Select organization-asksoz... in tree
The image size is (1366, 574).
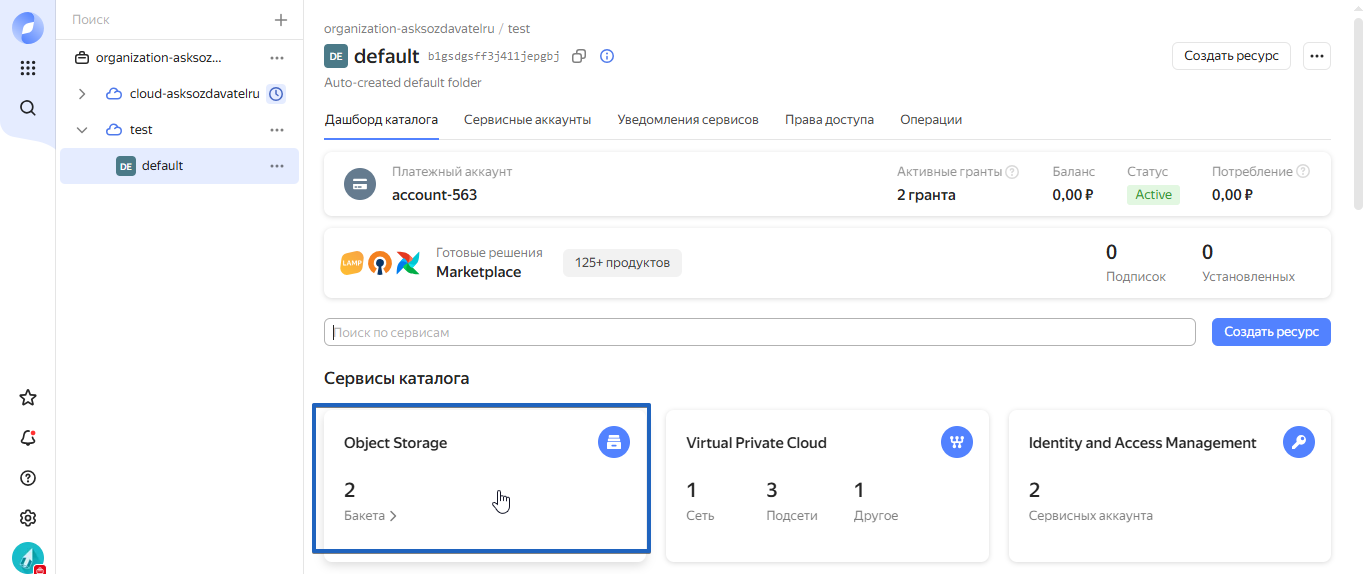[x=159, y=58]
